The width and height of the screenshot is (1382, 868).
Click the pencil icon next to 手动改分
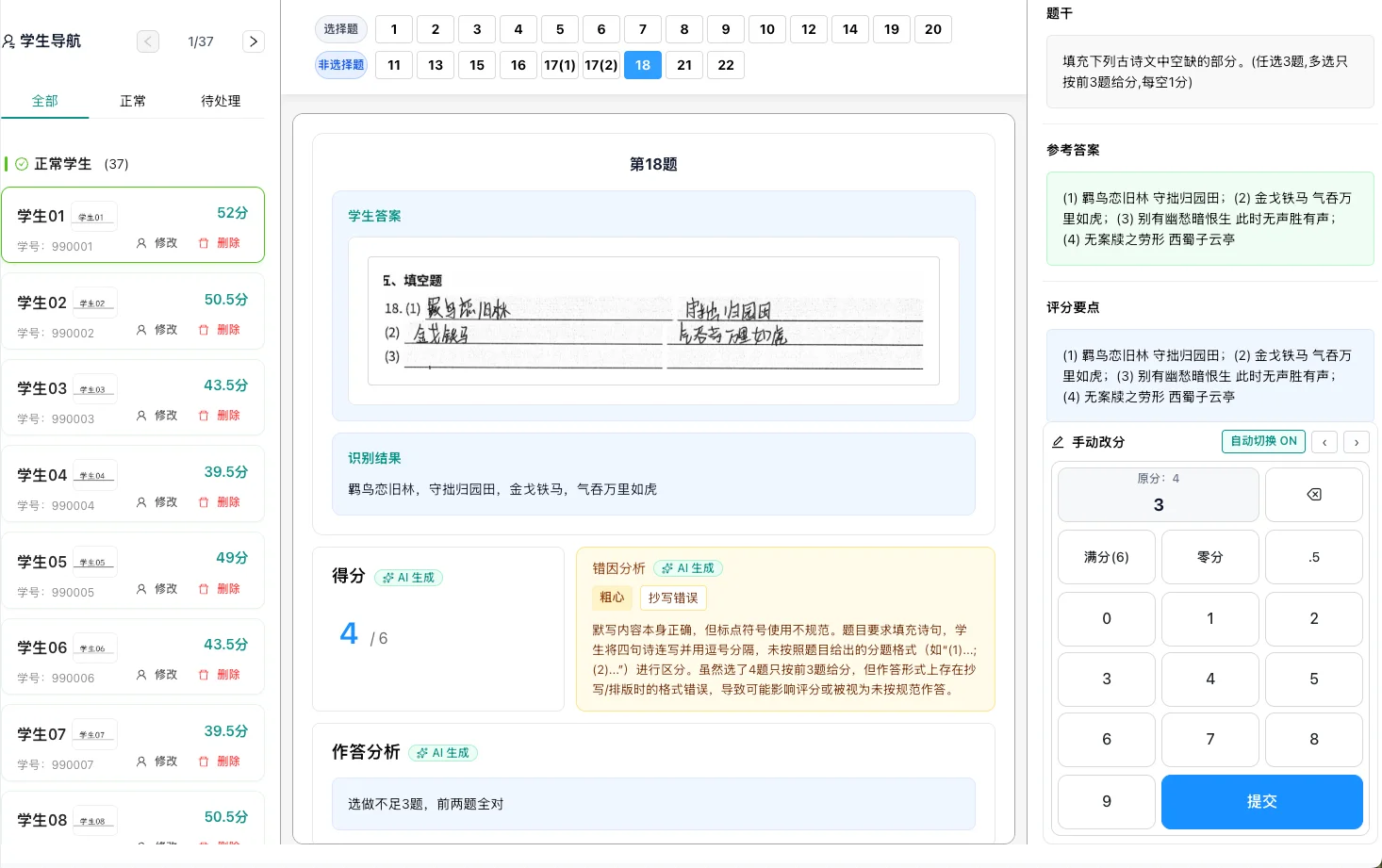(1058, 442)
